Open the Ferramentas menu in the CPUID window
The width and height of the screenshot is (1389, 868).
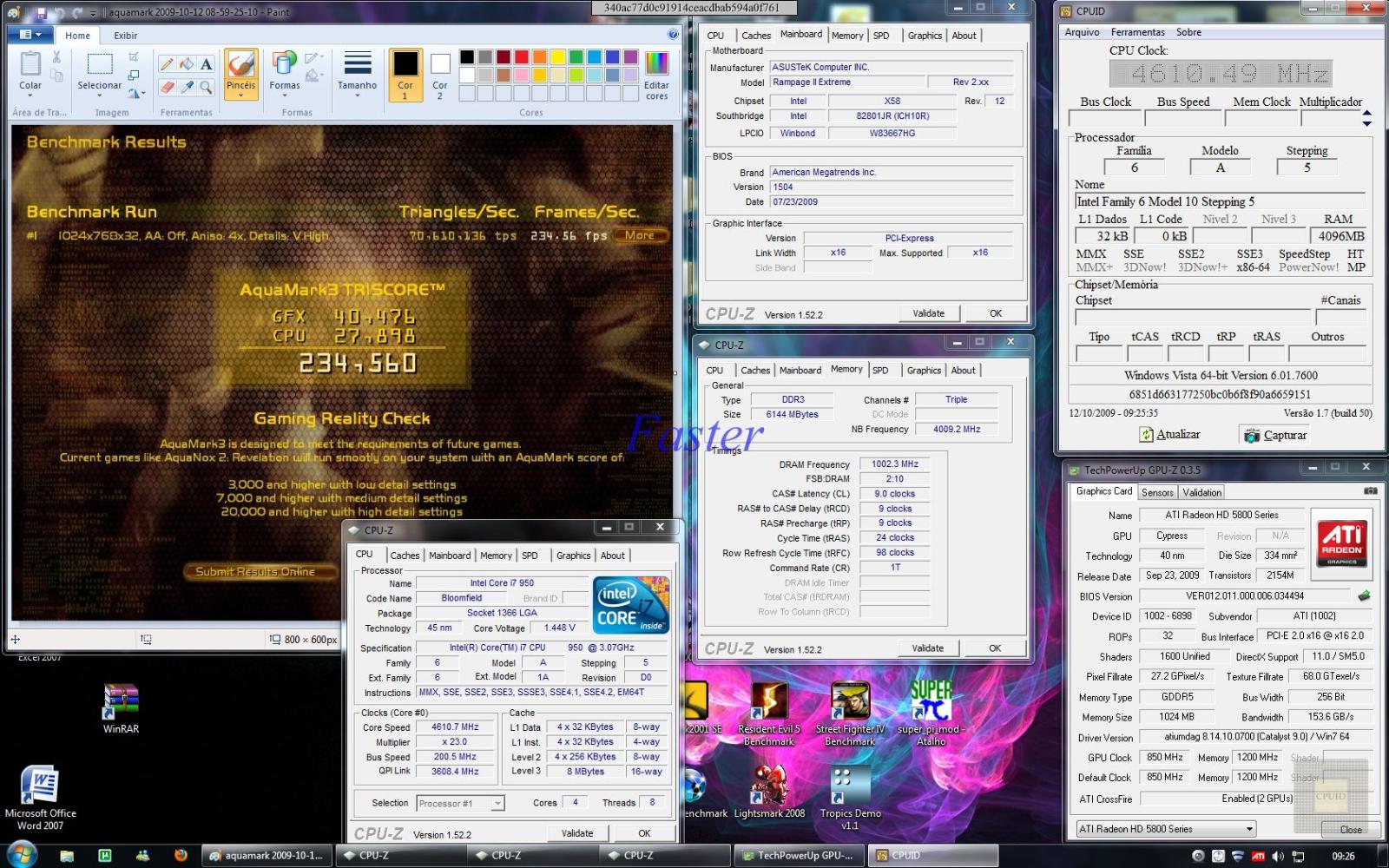(1137, 32)
